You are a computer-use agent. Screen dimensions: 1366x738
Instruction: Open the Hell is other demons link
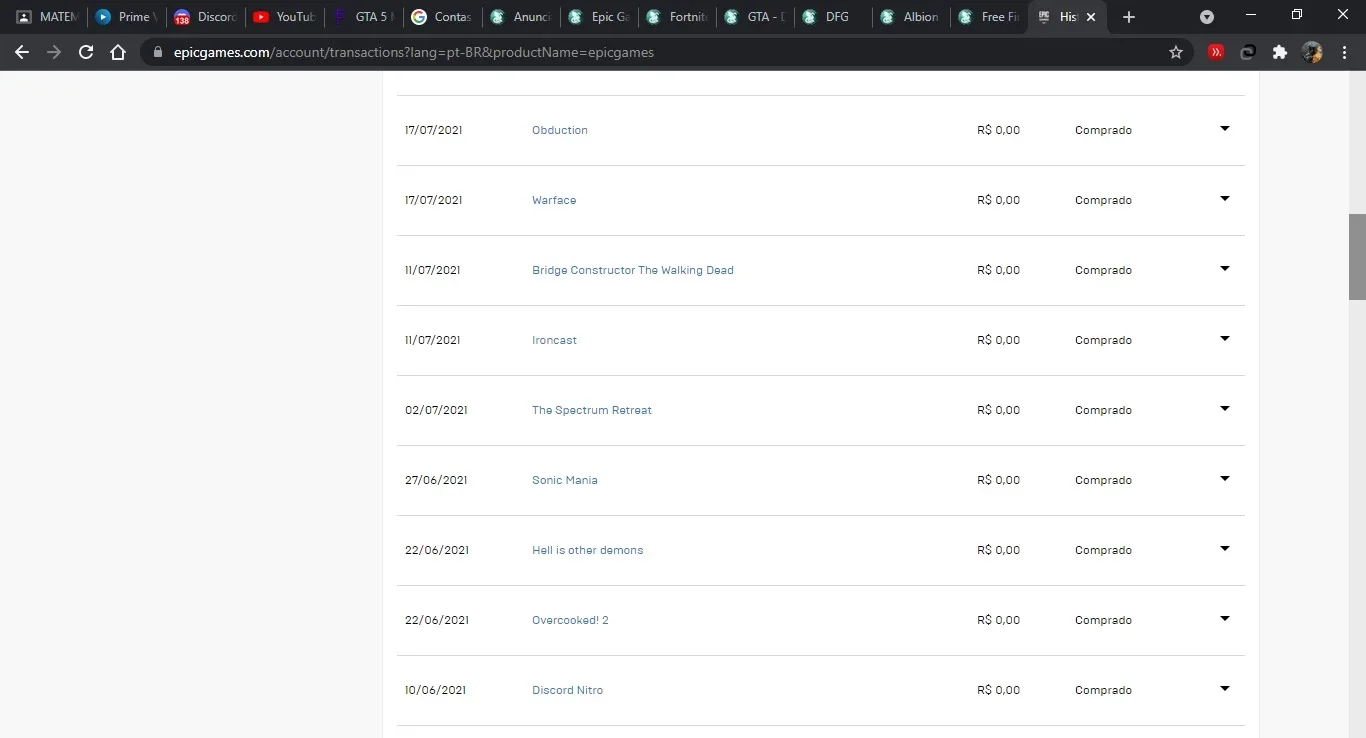click(588, 550)
